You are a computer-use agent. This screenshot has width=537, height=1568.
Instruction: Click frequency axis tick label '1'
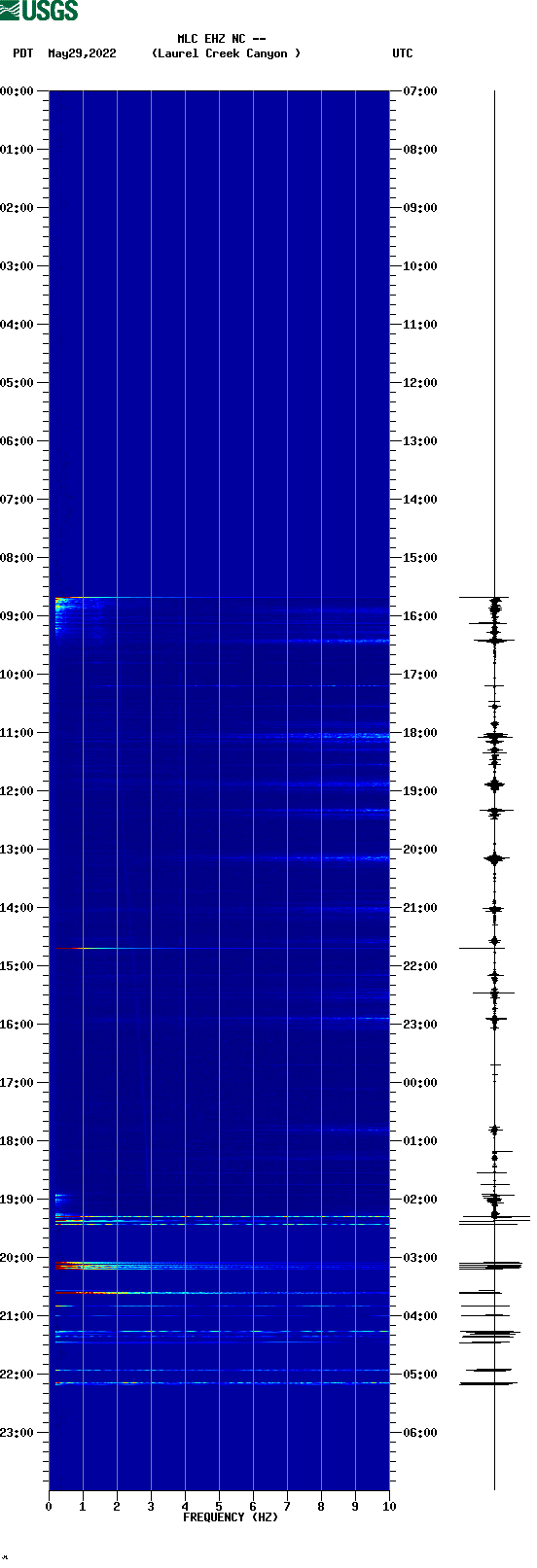(83, 1507)
